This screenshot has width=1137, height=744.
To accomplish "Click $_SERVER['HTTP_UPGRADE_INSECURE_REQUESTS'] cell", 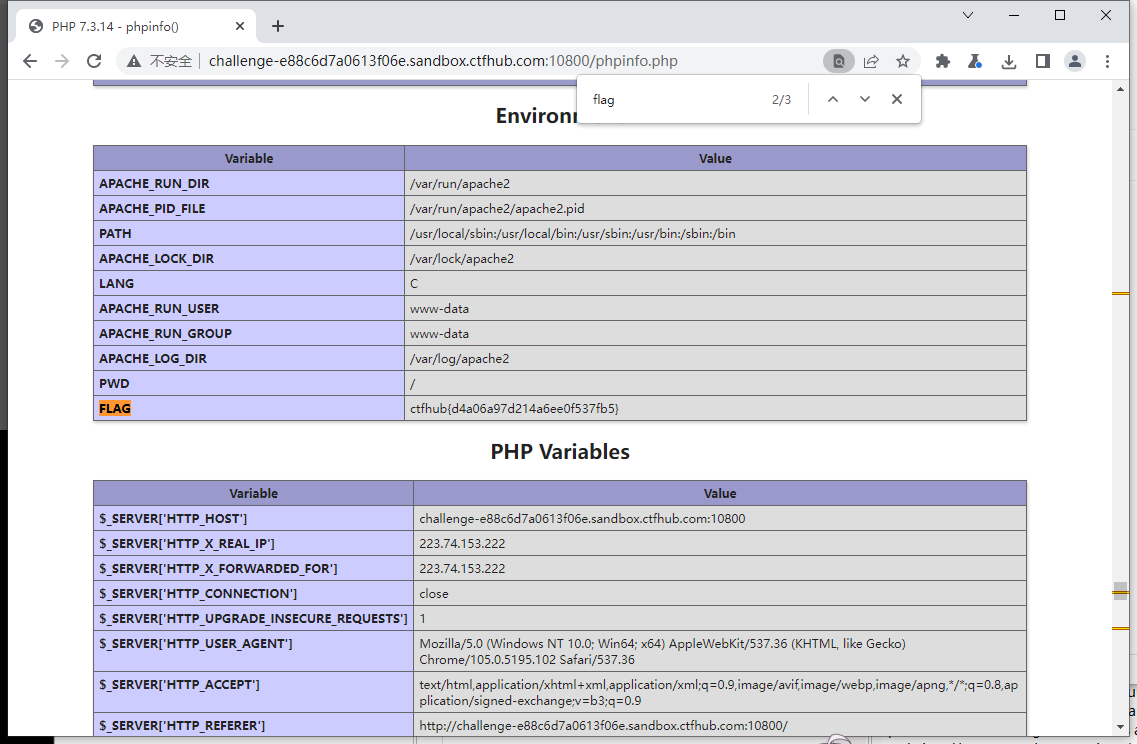I will pos(253,619).
